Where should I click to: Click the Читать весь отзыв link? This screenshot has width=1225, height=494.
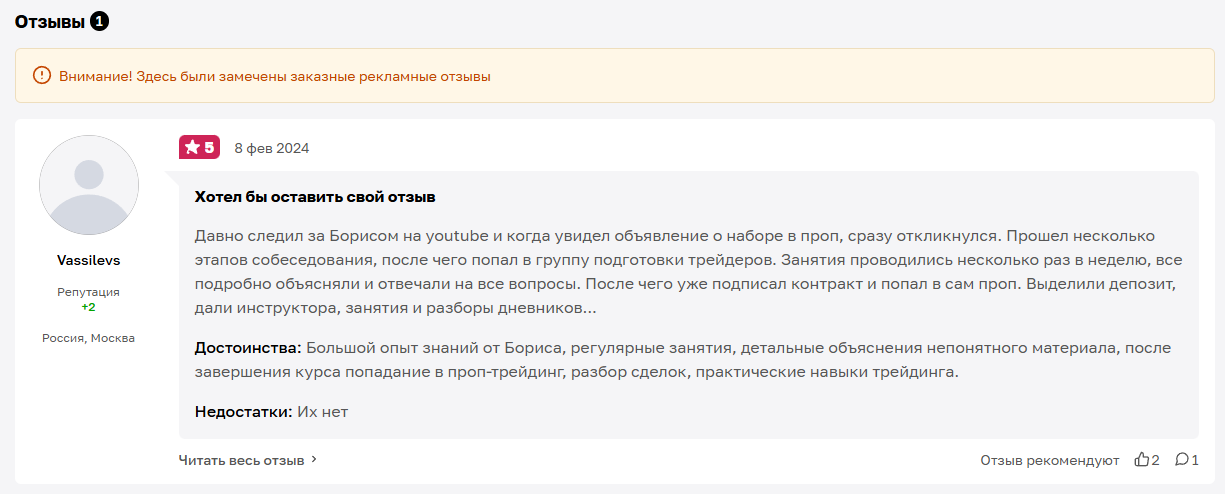pos(241,460)
